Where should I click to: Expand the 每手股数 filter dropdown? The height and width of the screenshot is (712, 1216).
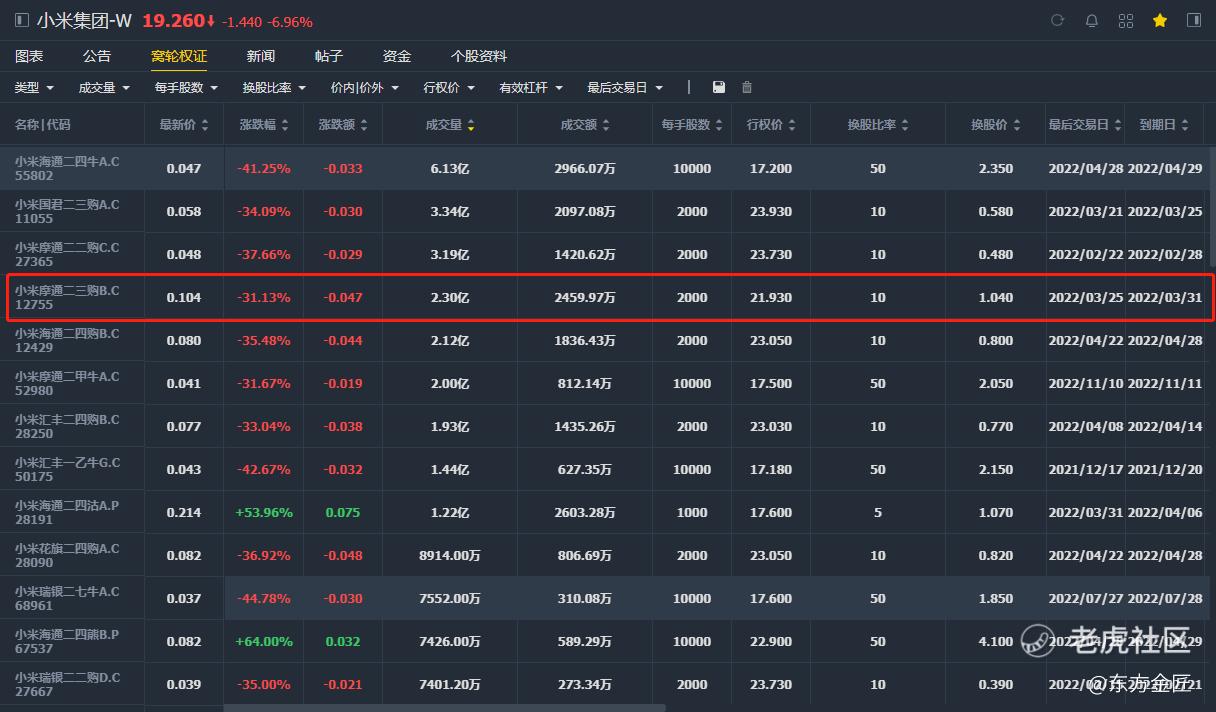tap(186, 88)
